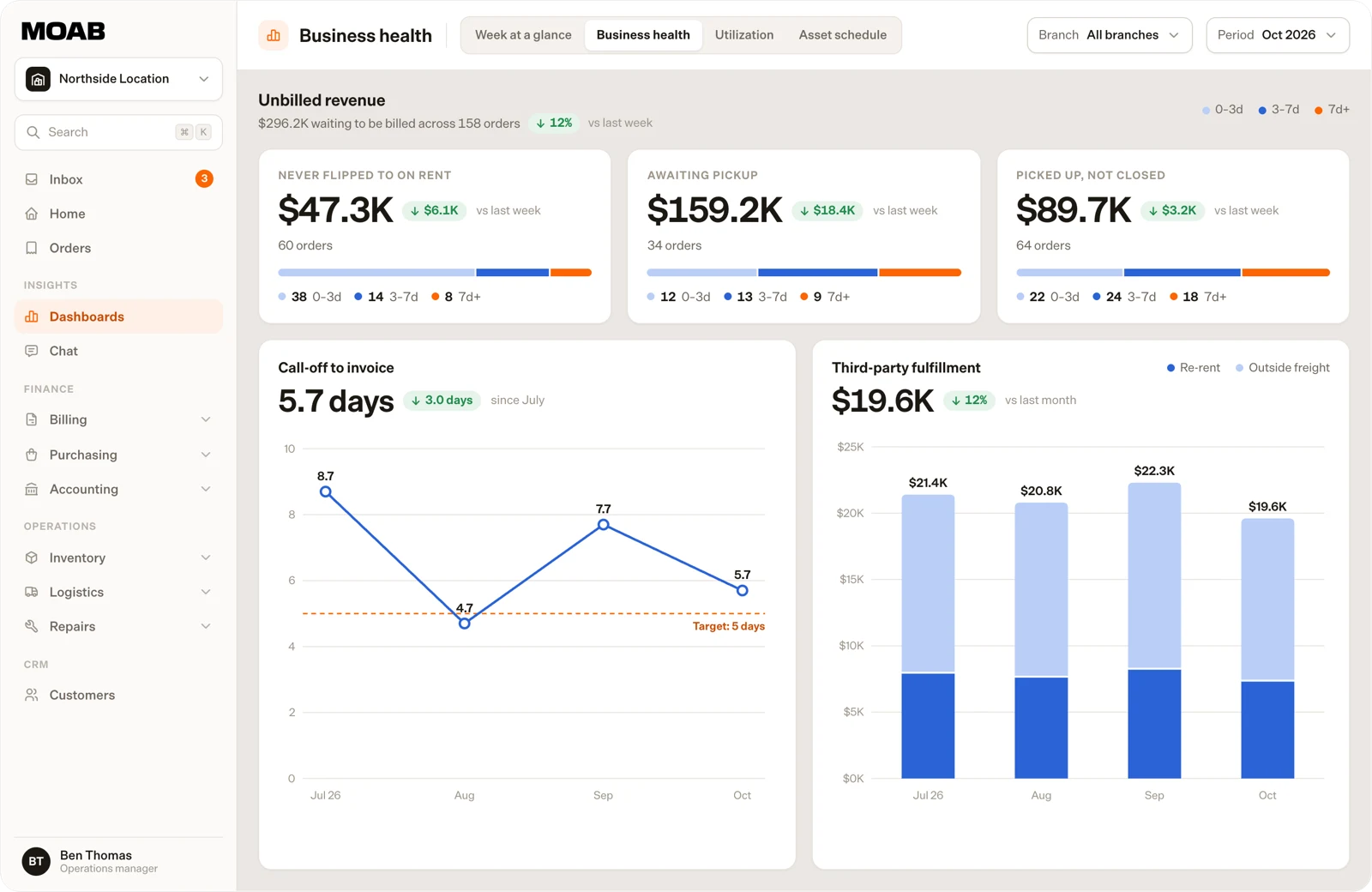The height and width of the screenshot is (892, 1372).
Task: Expand the Purchasing section chevron
Action: (206, 455)
